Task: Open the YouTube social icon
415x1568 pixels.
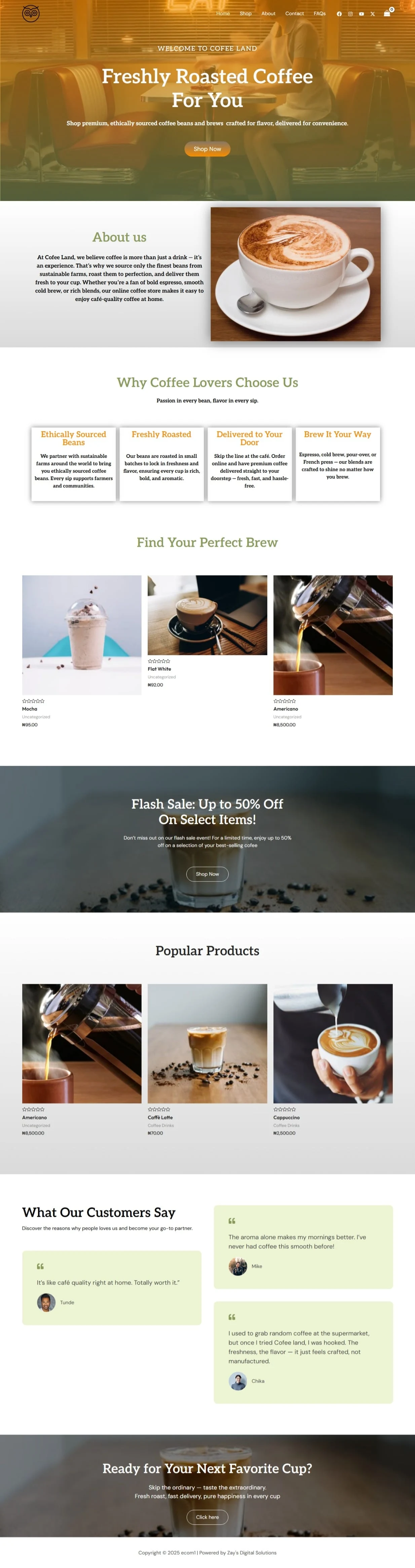Action: pos(362,14)
